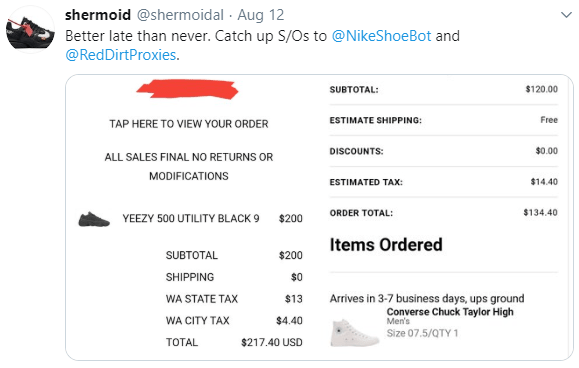
Task: Click the $217.40 USD total amount
Action: (272, 343)
